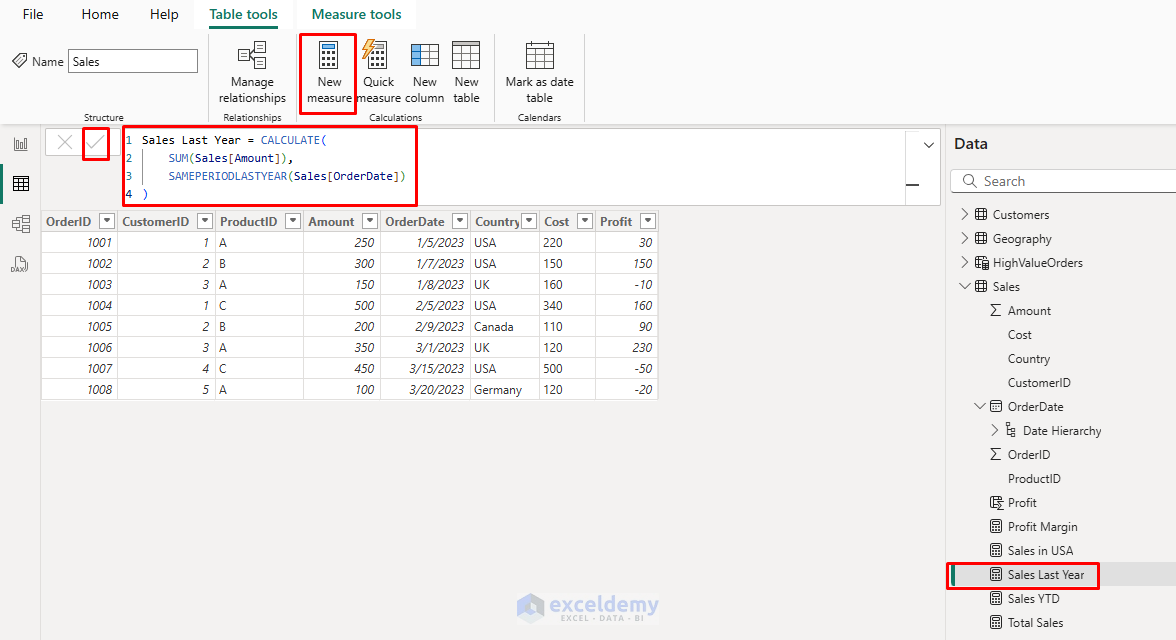Select Table view icon in sidebar
The width and height of the screenshot is (1176, 640).
point(21,184)
